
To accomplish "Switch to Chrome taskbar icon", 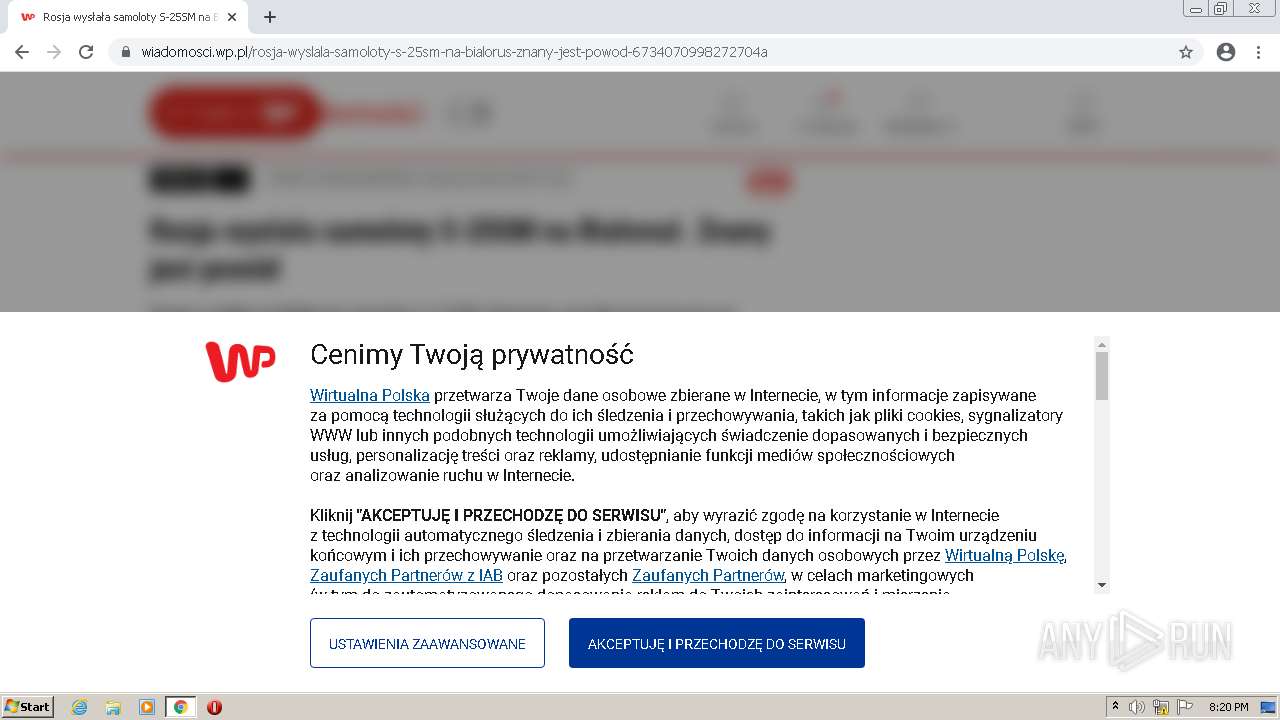I will (180, 707).
